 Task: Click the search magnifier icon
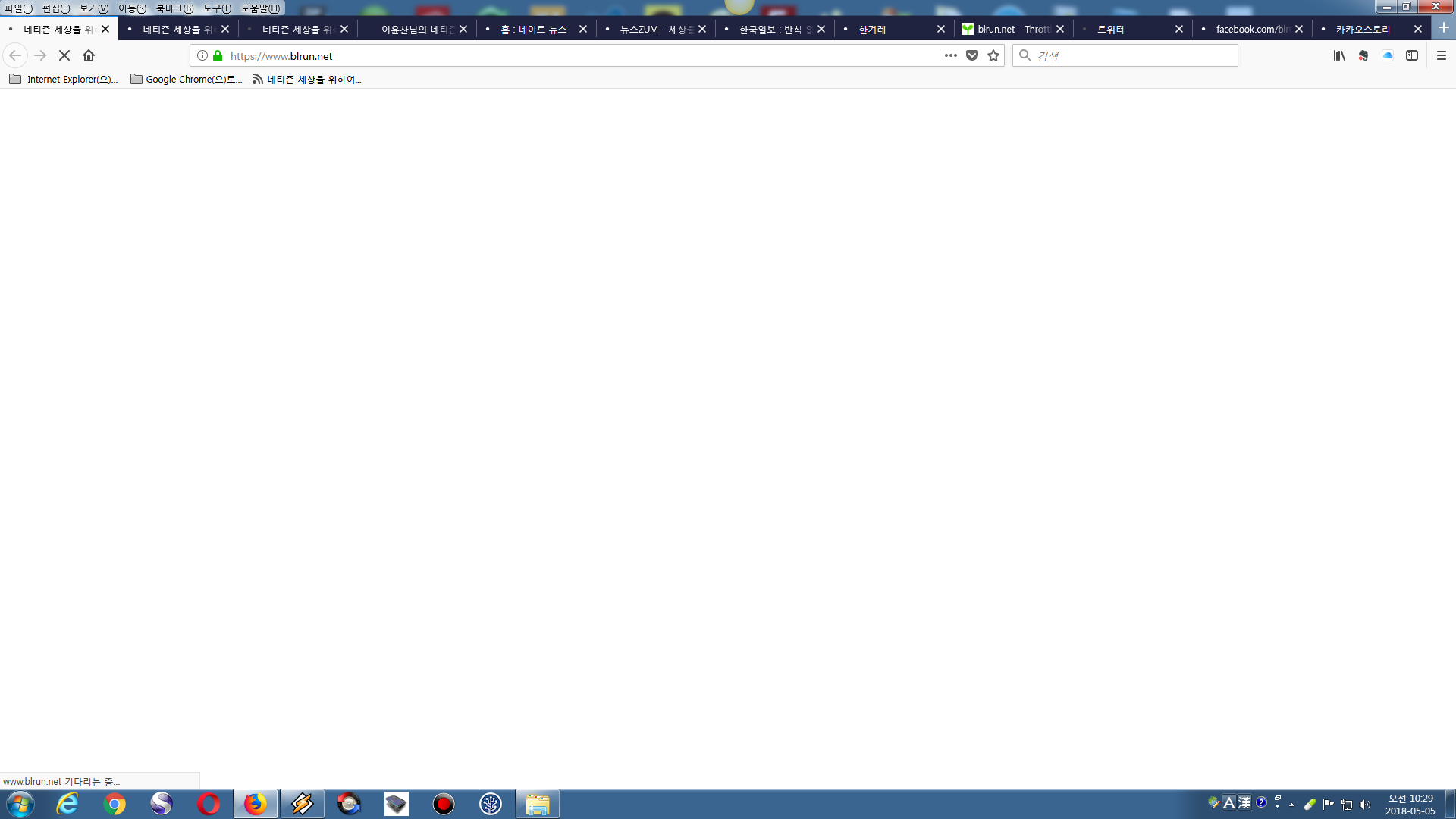1025,55
